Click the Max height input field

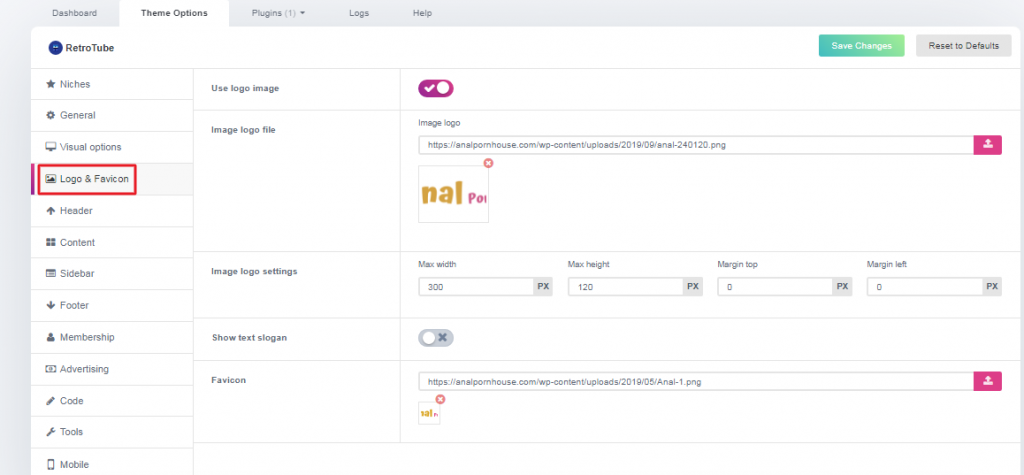click(x=625, y=287)
